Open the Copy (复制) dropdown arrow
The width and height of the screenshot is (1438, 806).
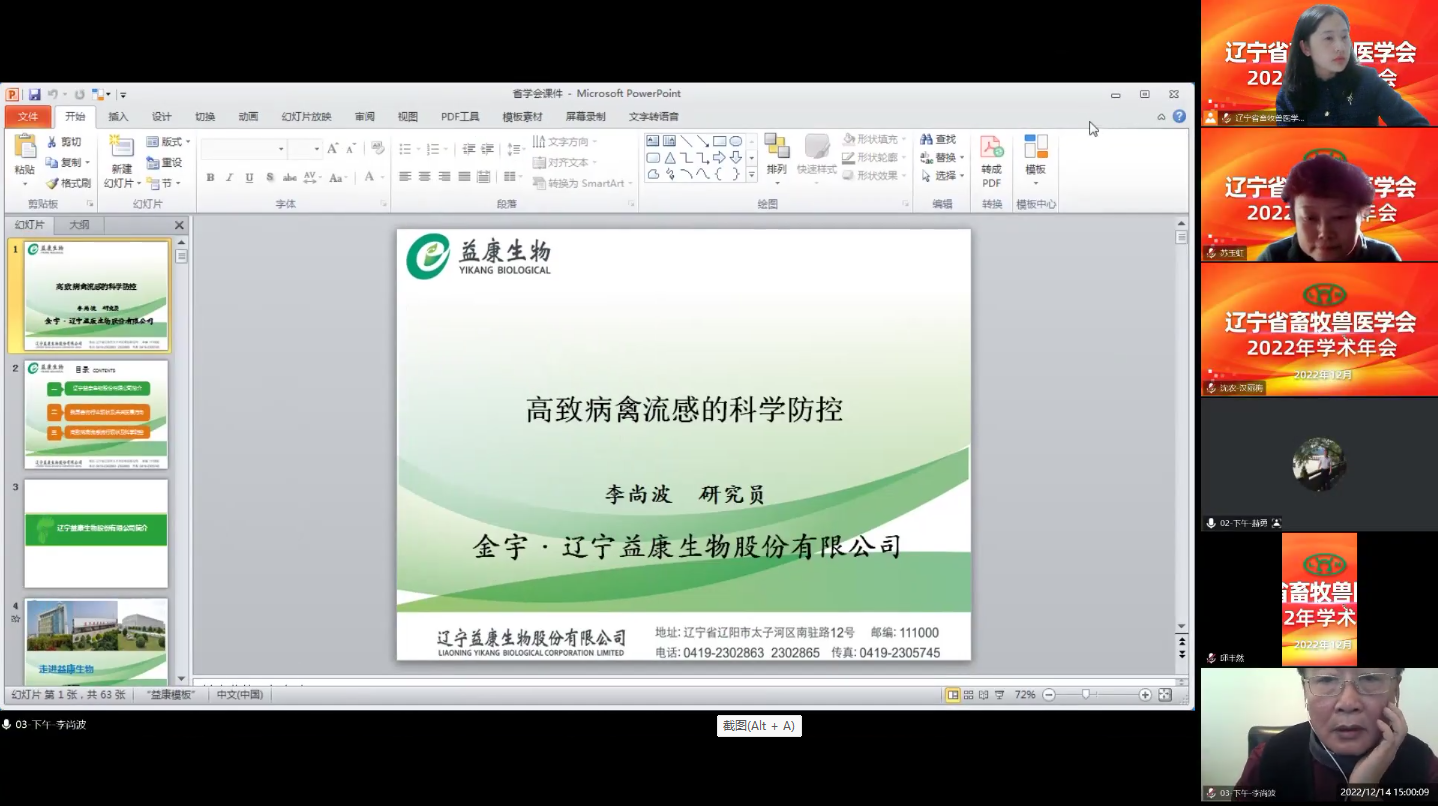tap(88, 163)
